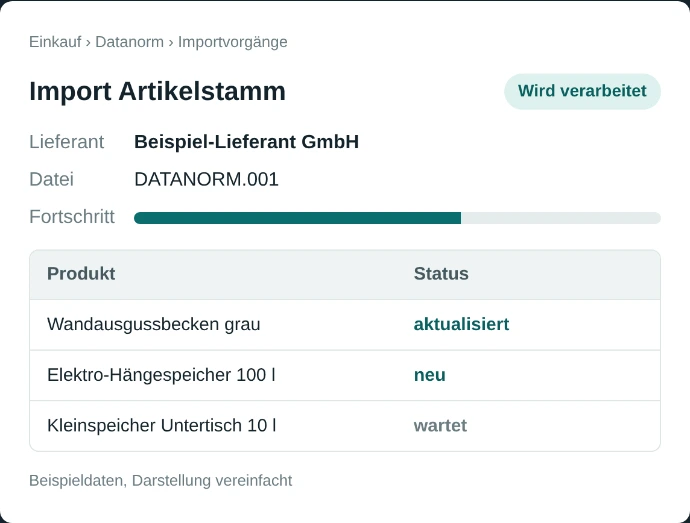
Task: Select file name 'DATANORM.001'
Action: coord(206,179)
